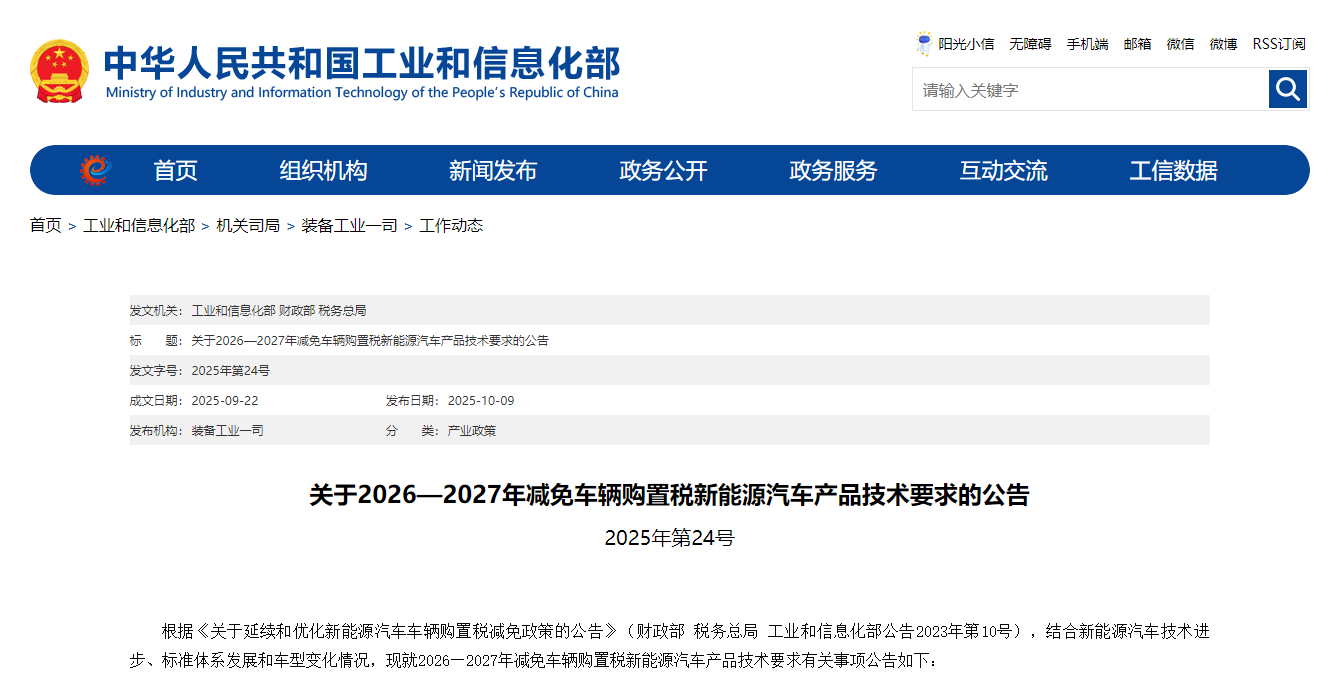Click the 请输入关键字 search field

pos(1090,90)
